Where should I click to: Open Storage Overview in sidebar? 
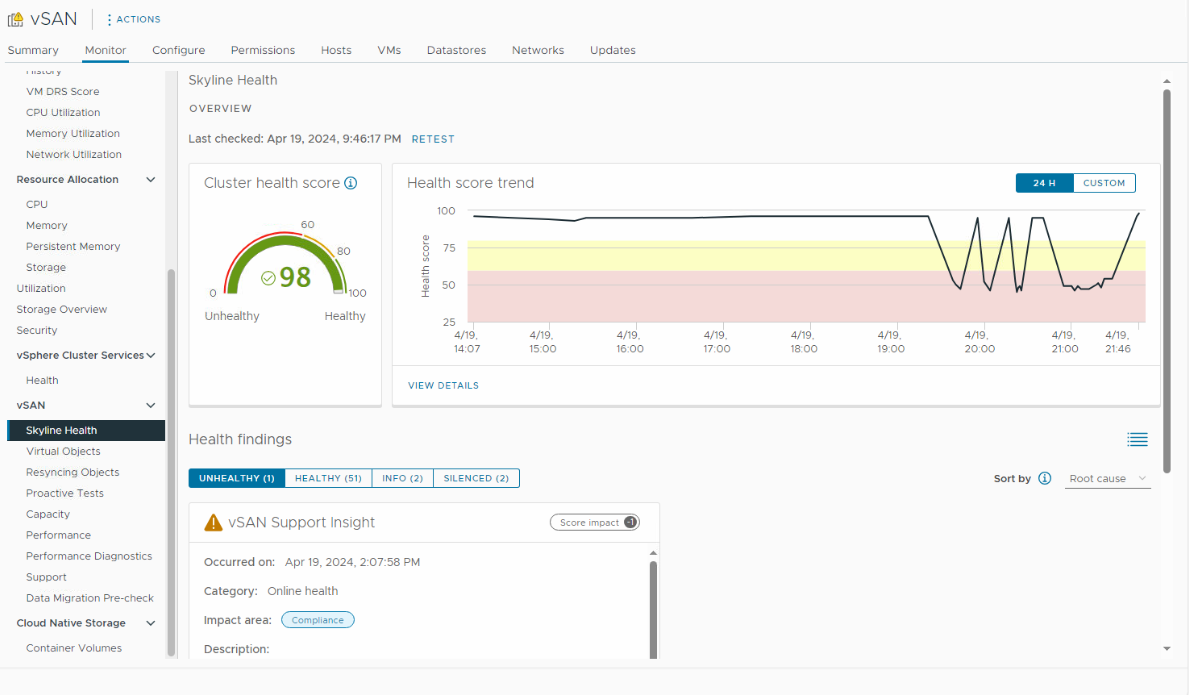coord(61,309)
